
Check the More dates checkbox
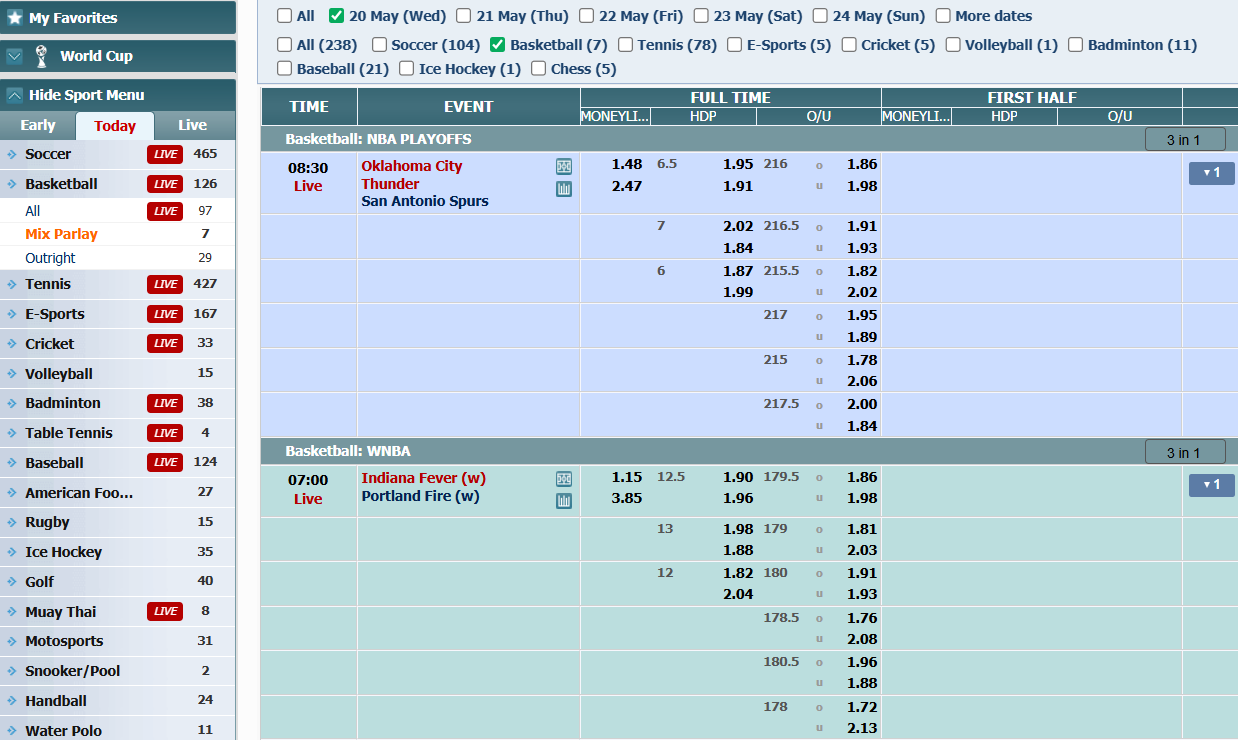[943, 16]
